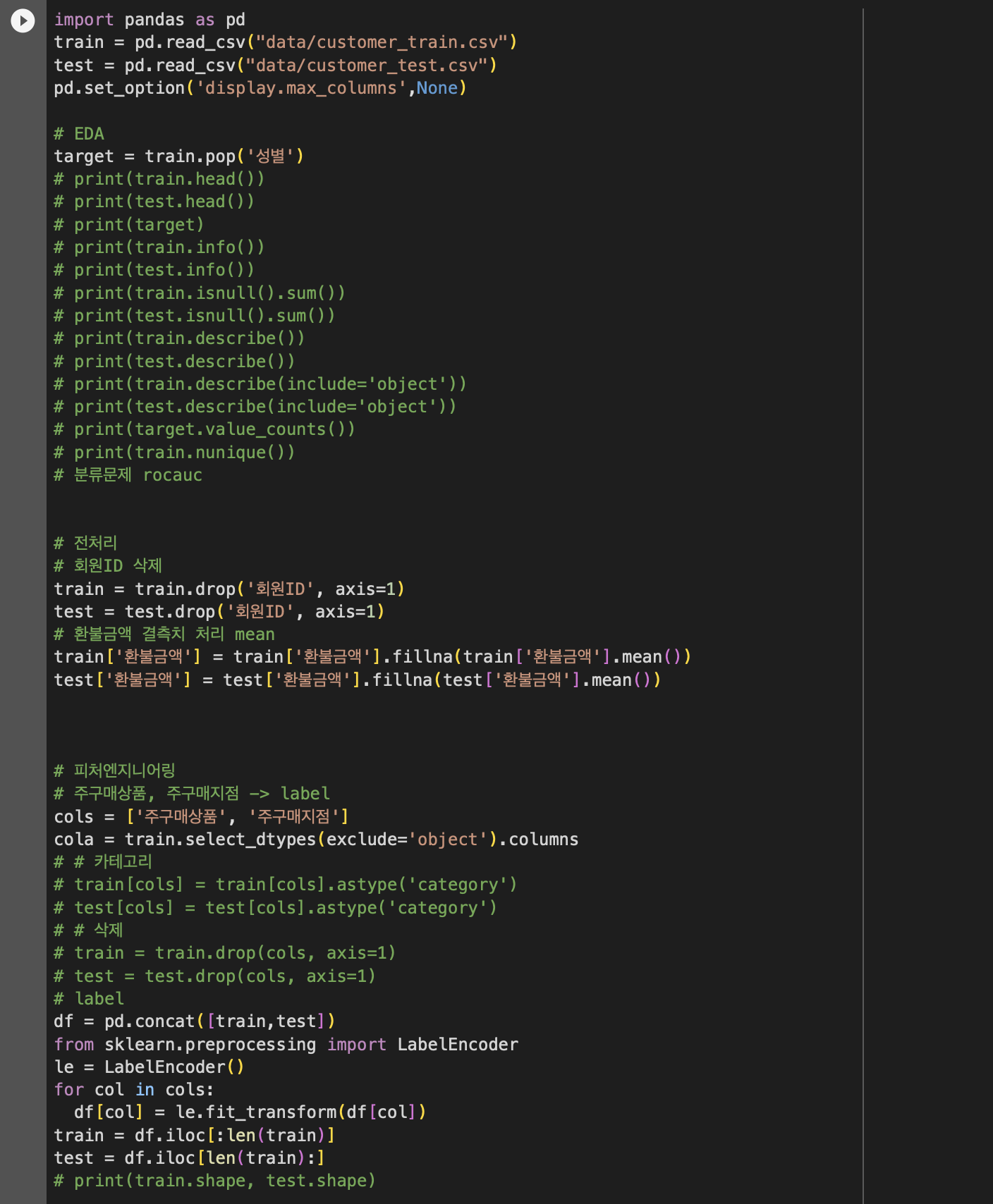This screenshot has height=1204, width=993.
Task: Click the '# 회원ID 삭제' comment
Action: coord(109,566)
